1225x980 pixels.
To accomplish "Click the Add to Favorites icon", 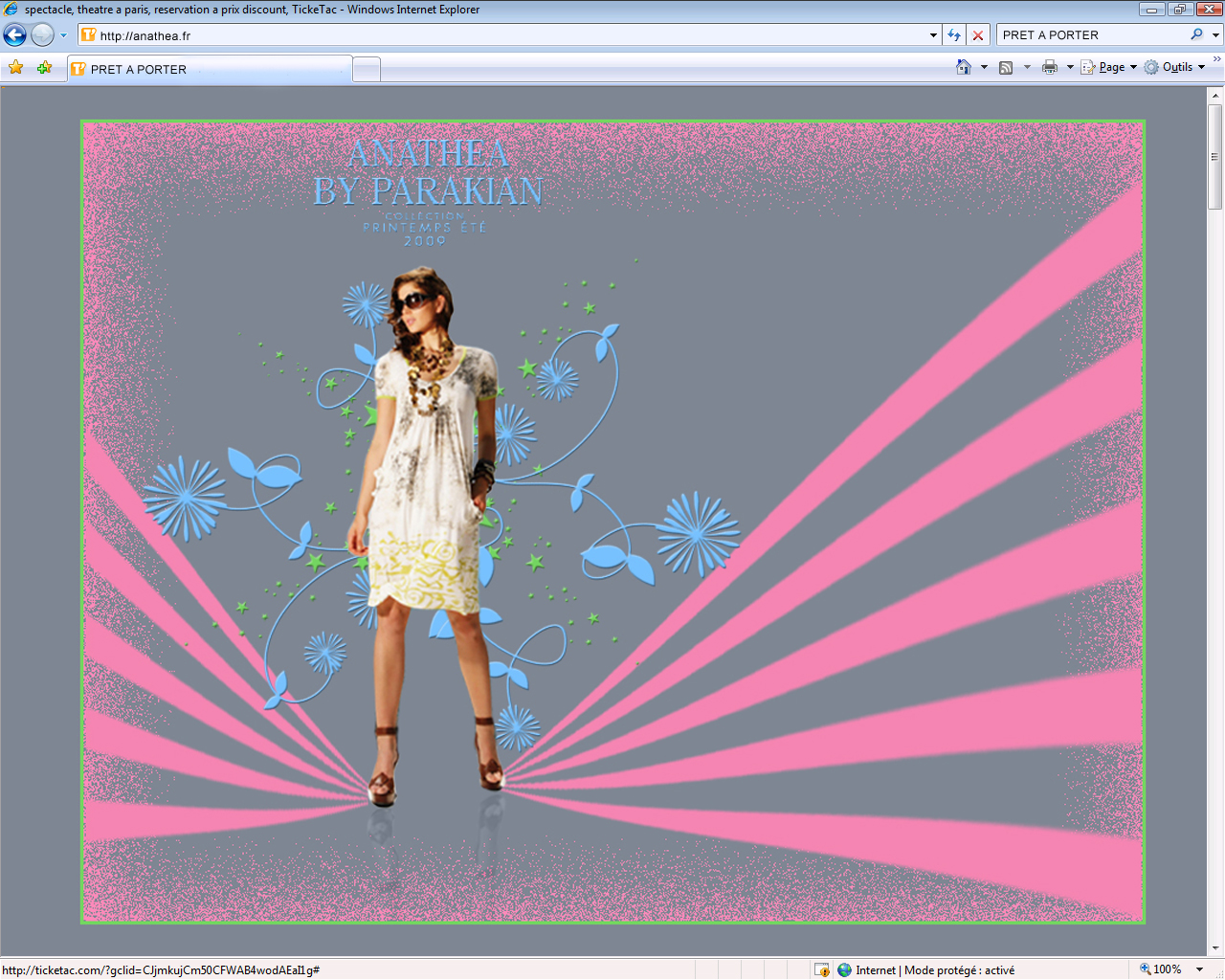I will point(44,67).
